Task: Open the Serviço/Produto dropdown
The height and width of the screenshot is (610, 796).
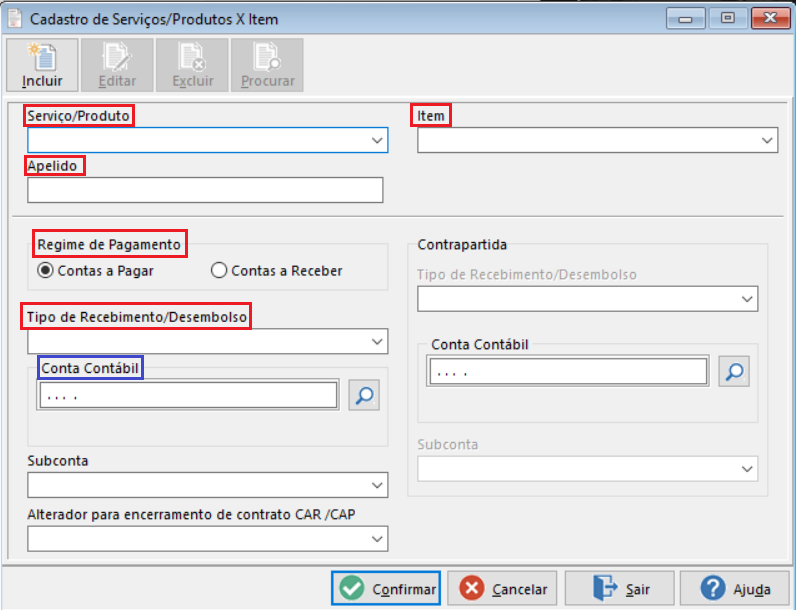Action: point(208,140)
